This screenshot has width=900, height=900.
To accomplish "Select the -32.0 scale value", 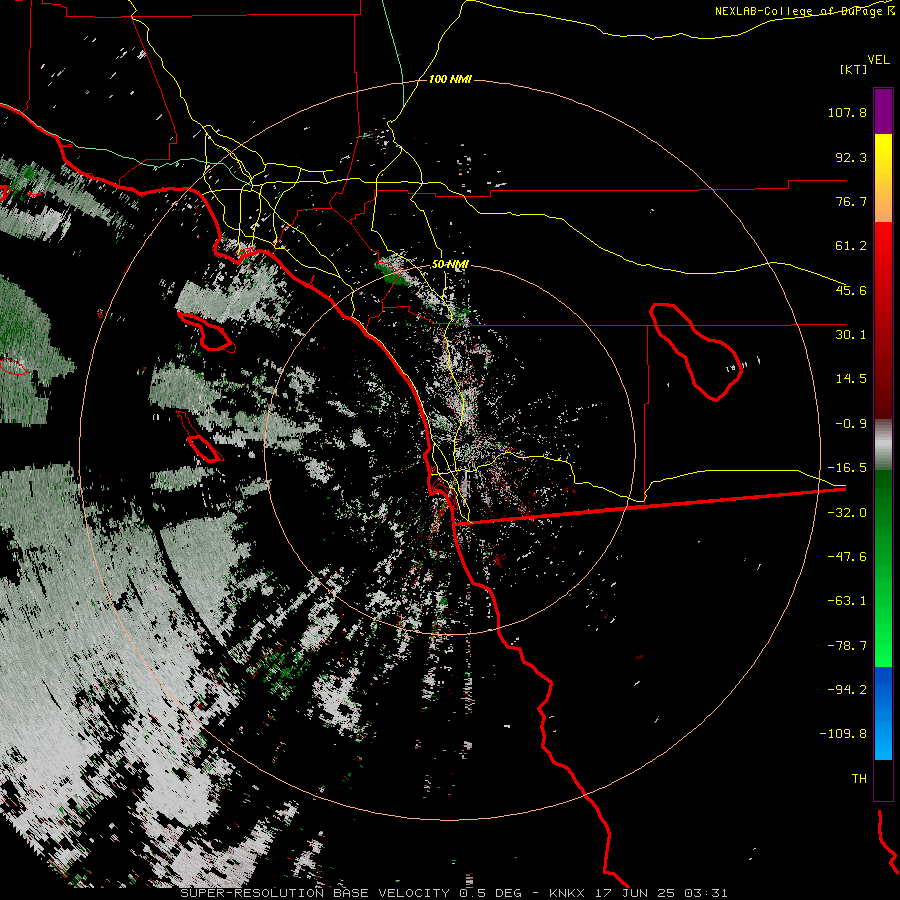I will (x=847, y=513).
